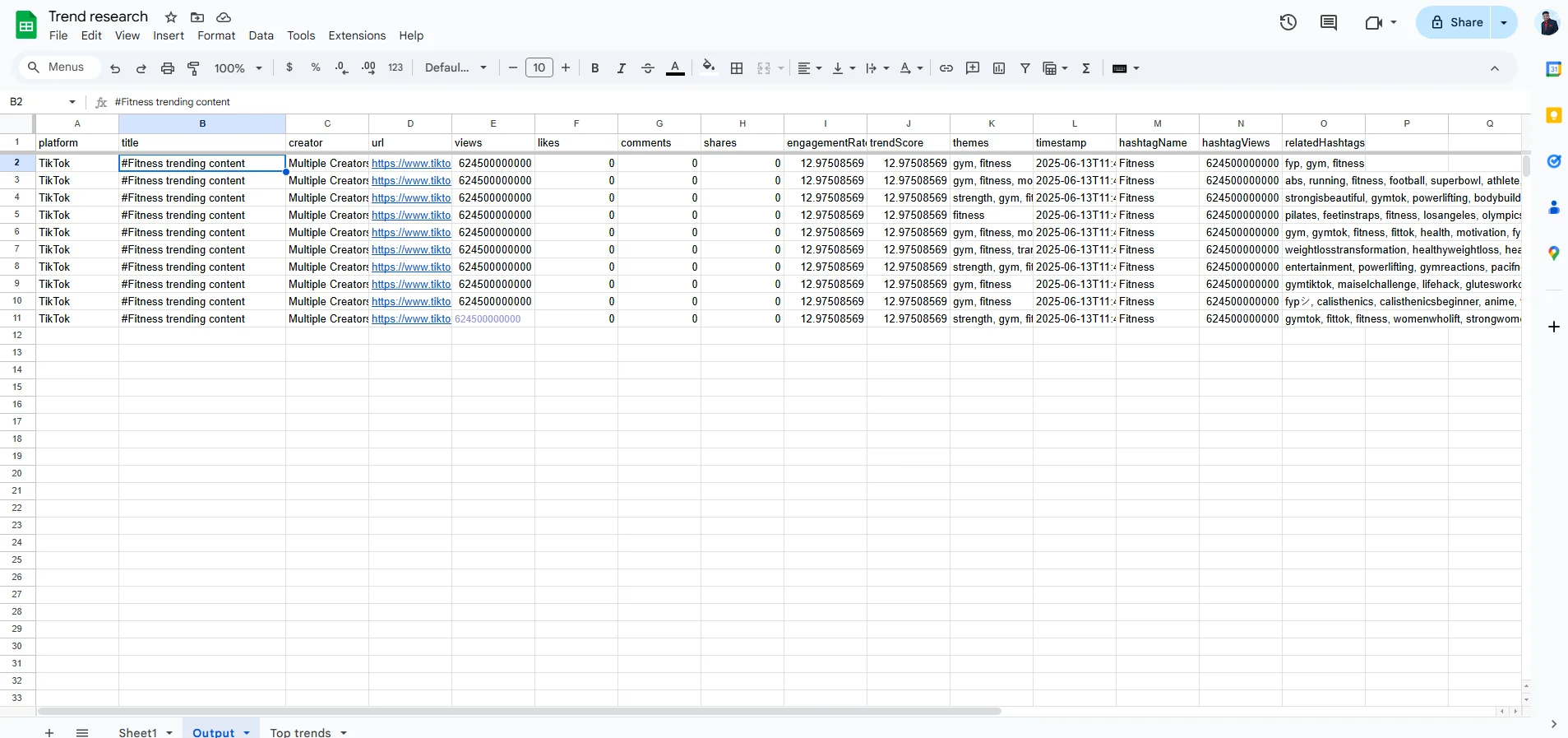Expand Share options arrow
The image size is (1568, 738).
(x=1504, y=22)
